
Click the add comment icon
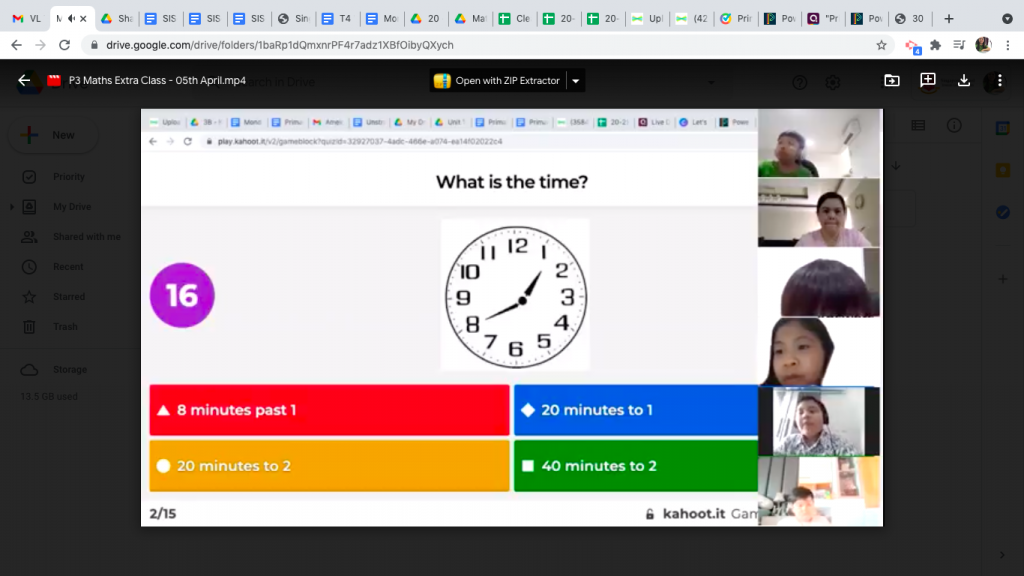(928, 81)
